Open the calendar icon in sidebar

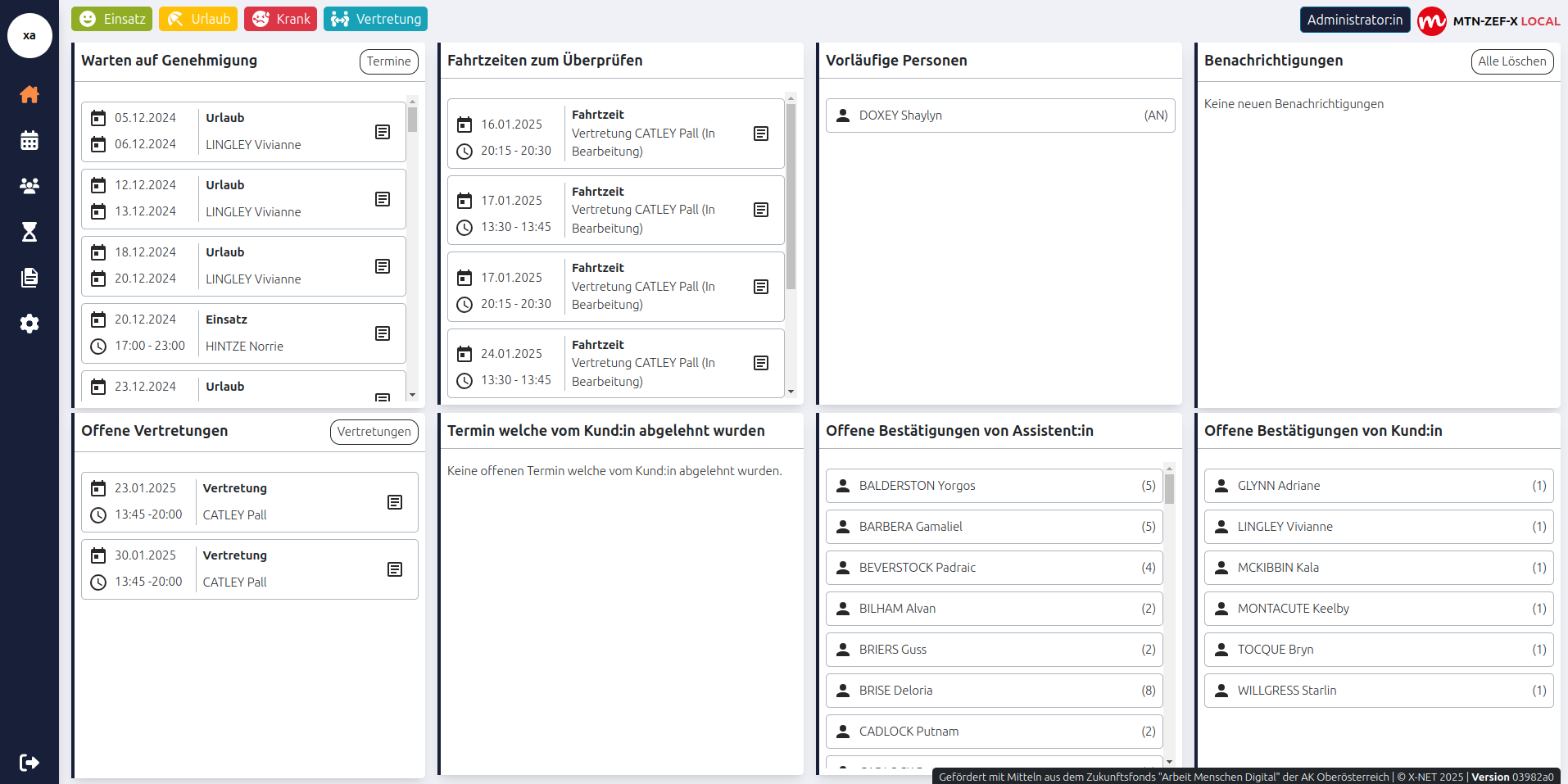pyautogui.click(x=29, y=141)
